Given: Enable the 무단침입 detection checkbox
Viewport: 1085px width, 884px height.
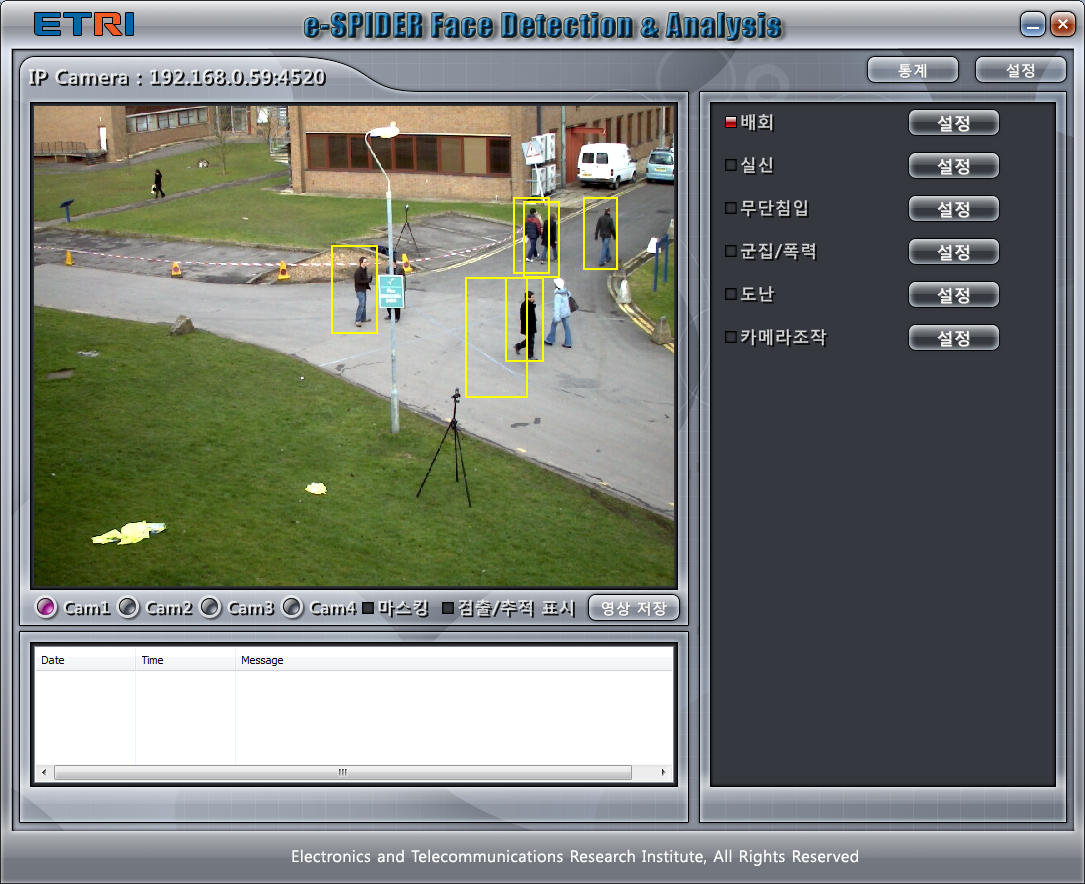Looking at the screenshot, I should coord(730,209).
